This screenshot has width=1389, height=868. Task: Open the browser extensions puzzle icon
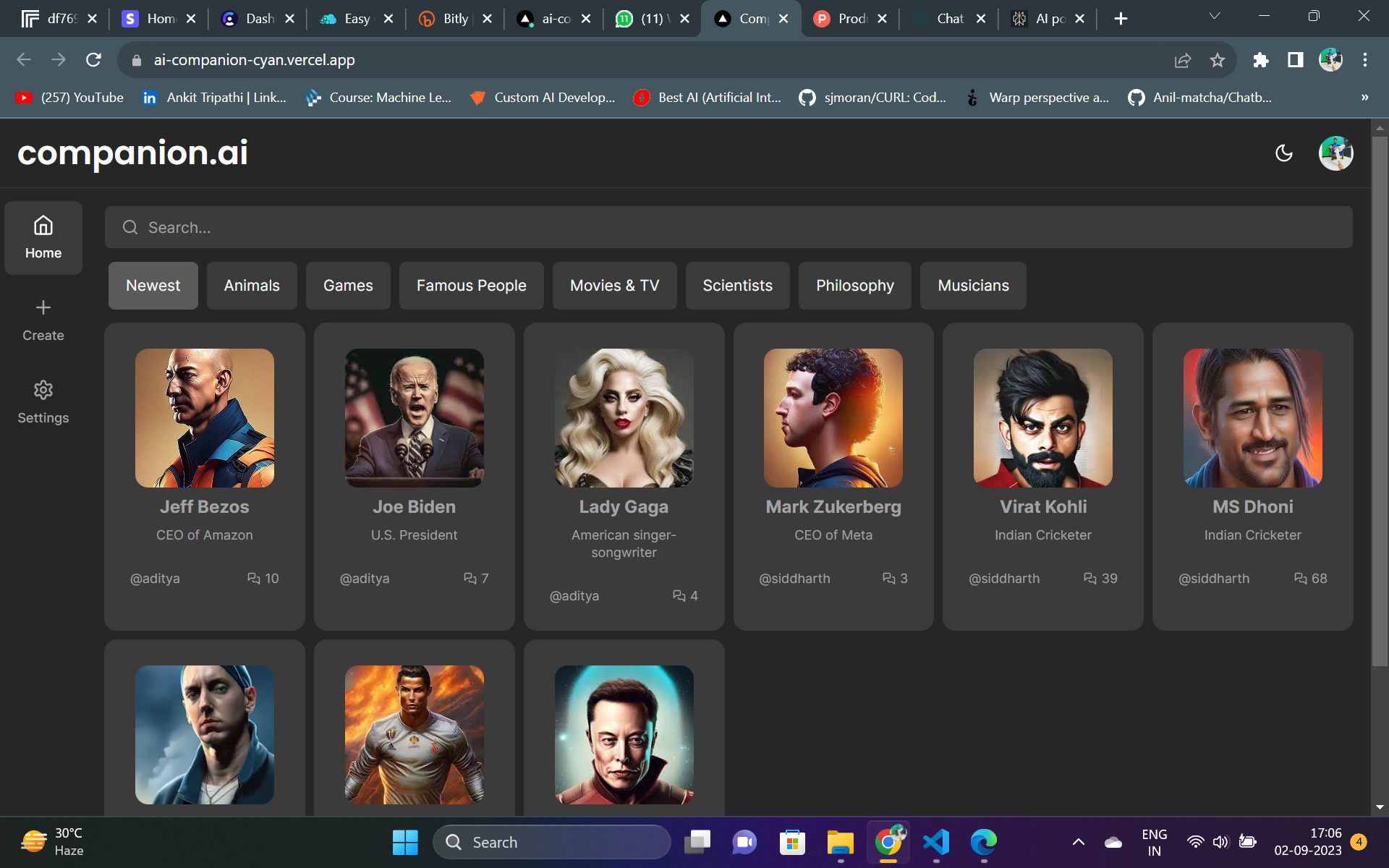(x=1260, y=60)
